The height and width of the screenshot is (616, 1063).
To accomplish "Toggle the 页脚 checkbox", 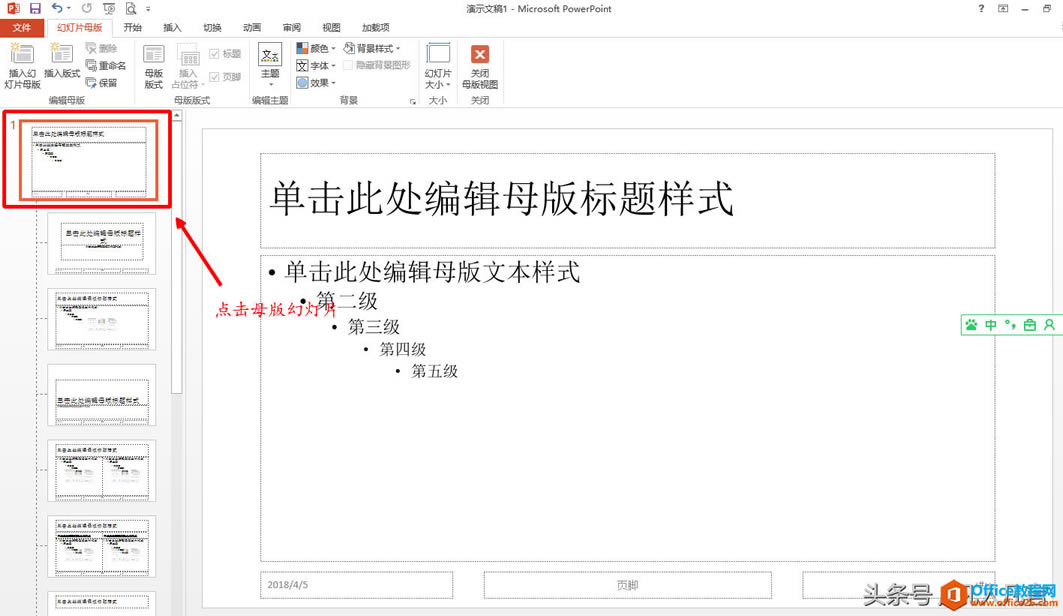I will [225, 77].
